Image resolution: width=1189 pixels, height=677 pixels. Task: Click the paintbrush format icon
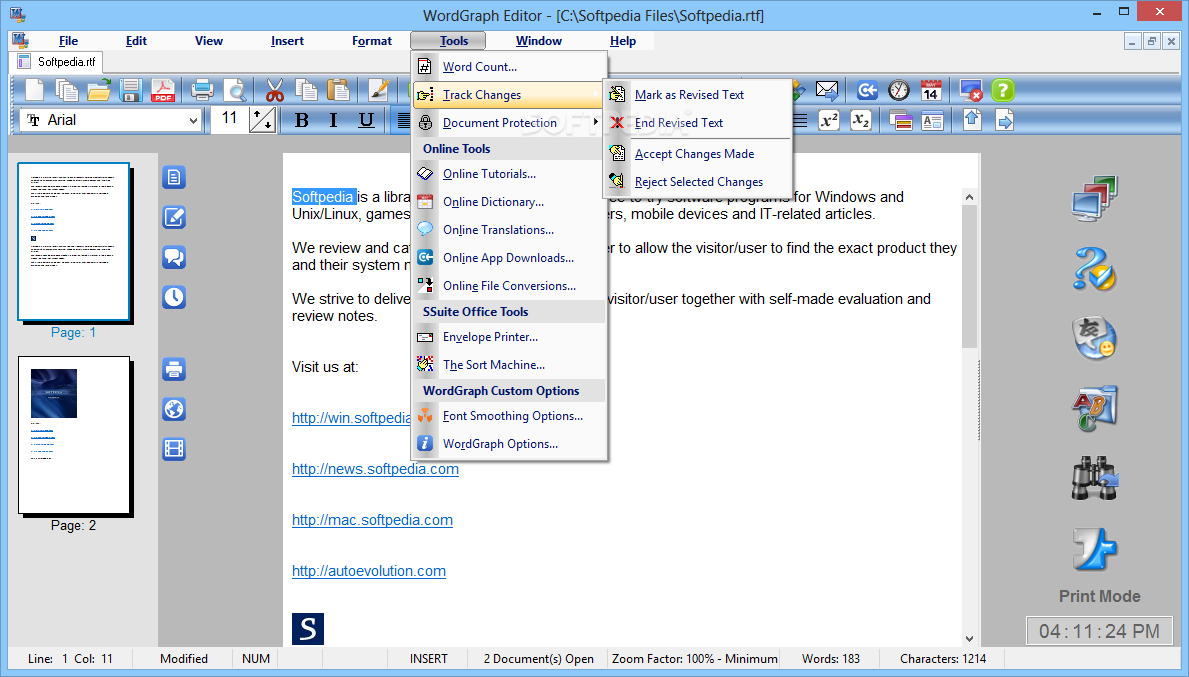pyautogui.click(x=378, y=90)
